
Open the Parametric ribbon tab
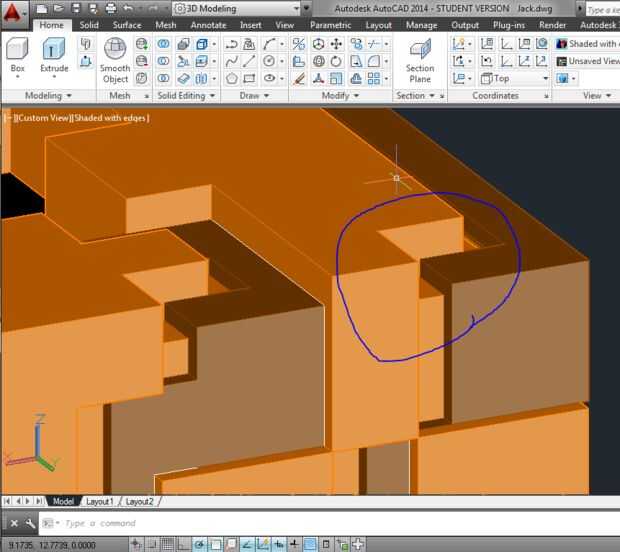click(330, 25)
